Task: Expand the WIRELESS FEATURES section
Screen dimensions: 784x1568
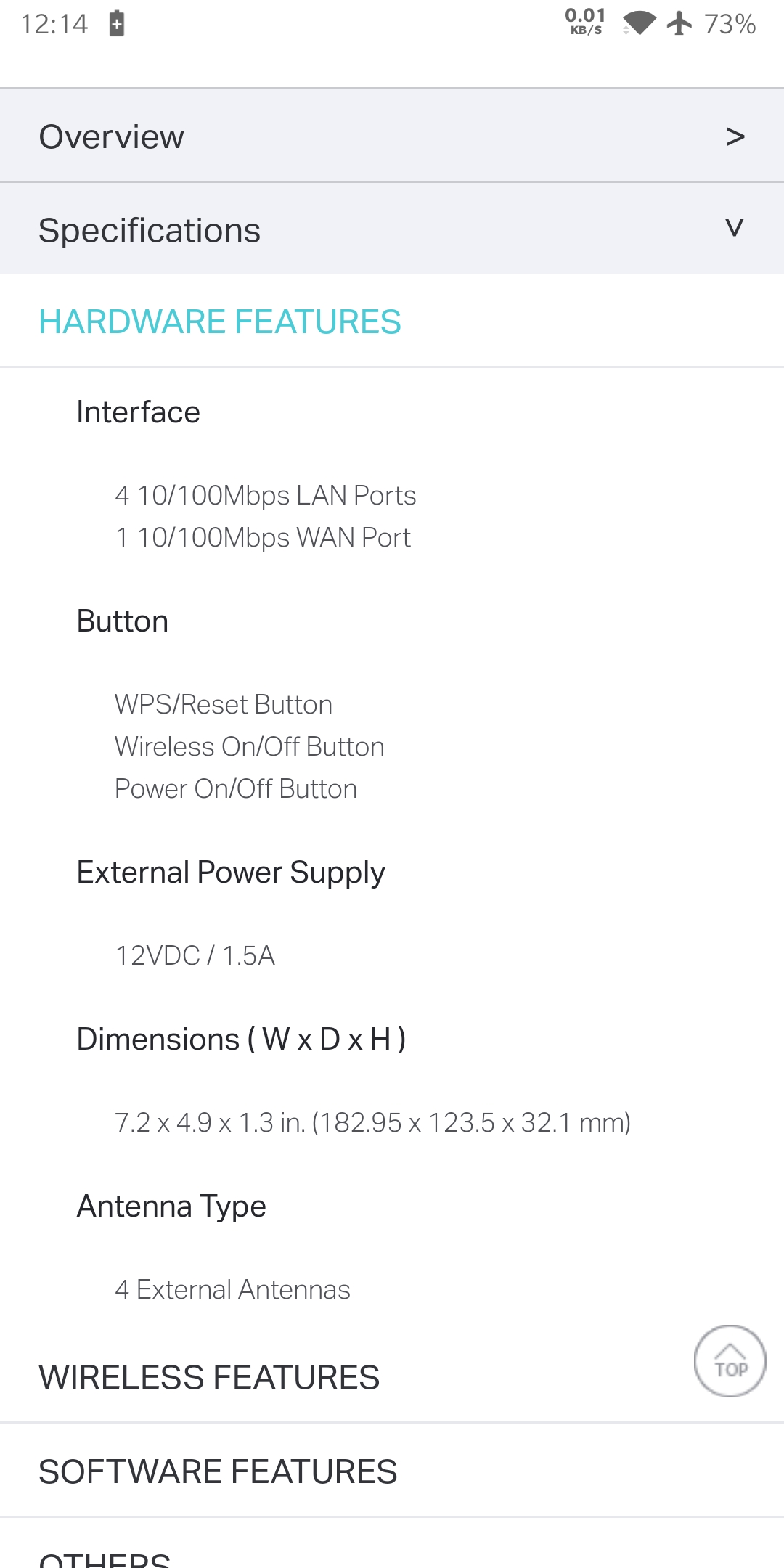Action: coord(209,1377)
